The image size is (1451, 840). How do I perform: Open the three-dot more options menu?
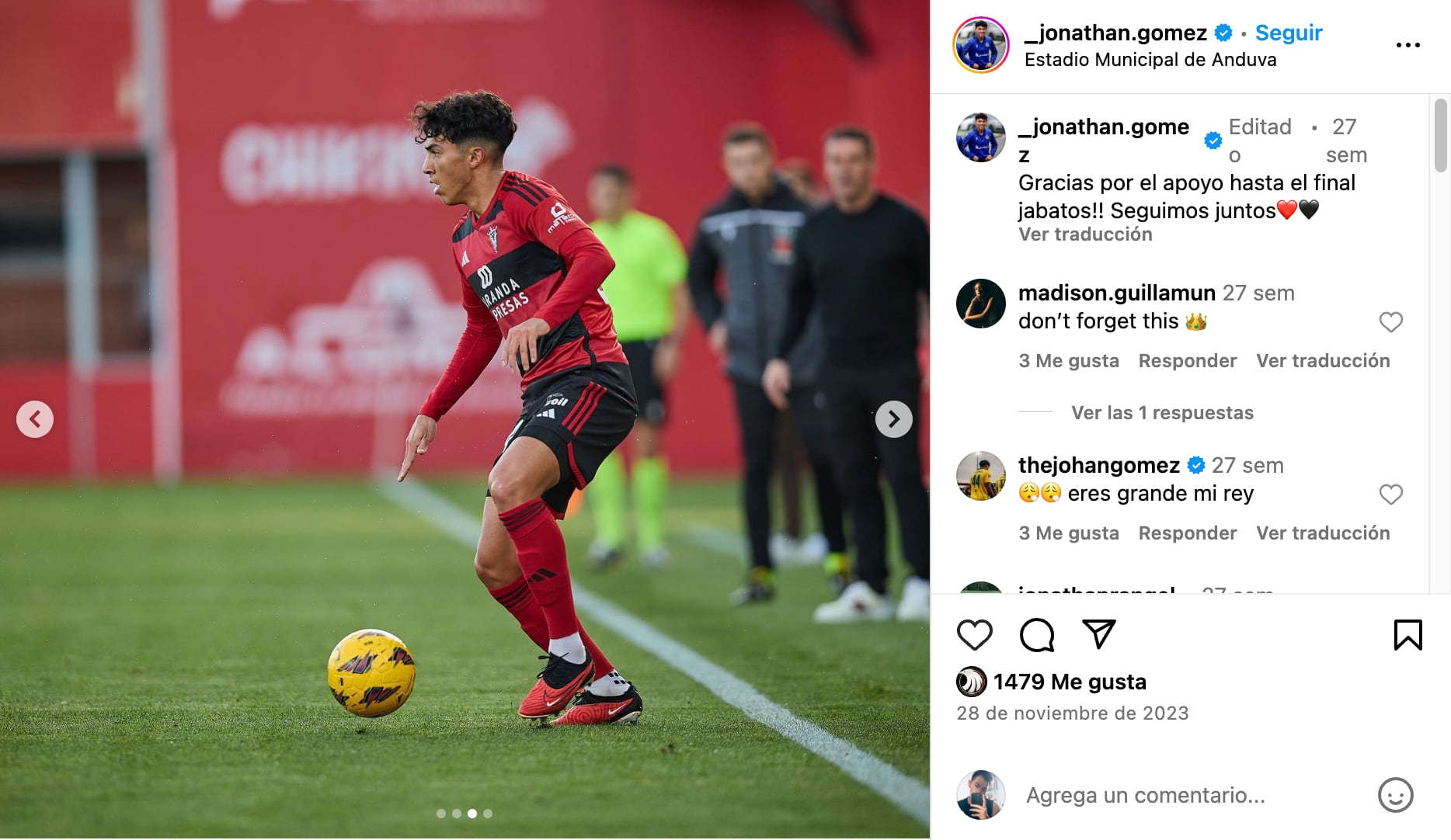[1408, 45]
